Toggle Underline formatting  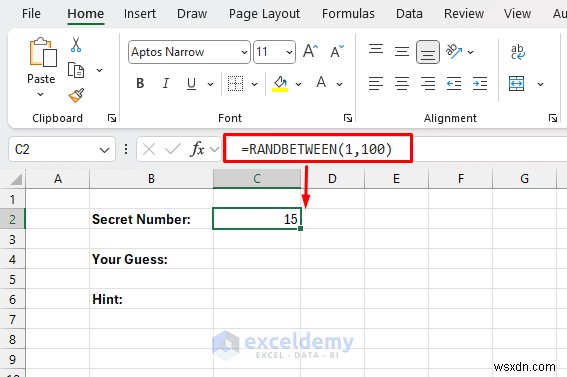pos(191,83)
